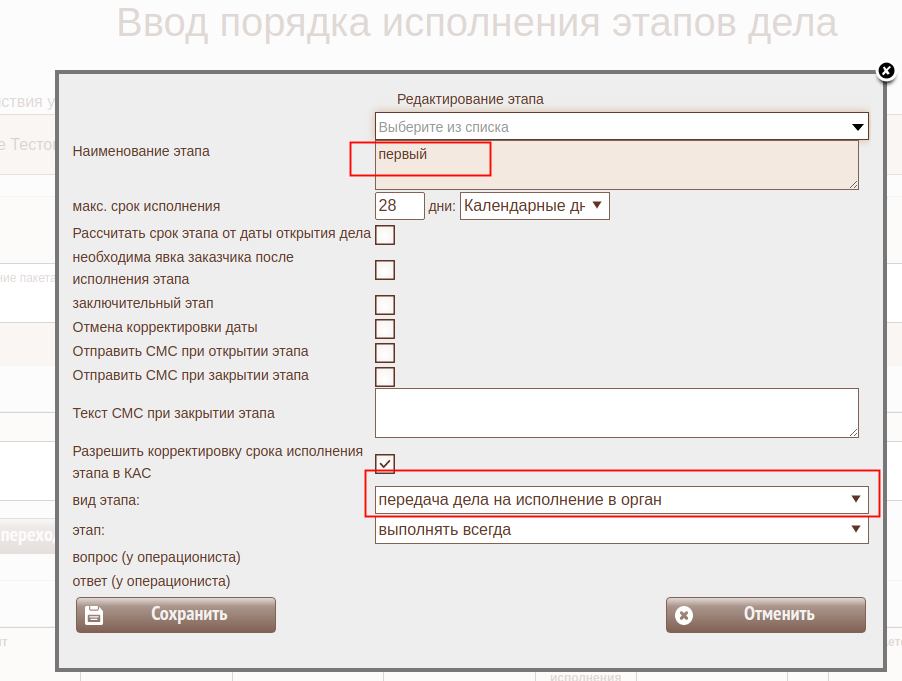The width and height of the screenshot is (902, 681).
Task: Click the cancel cross icon on Отменить
Action: tap(684, 615)
